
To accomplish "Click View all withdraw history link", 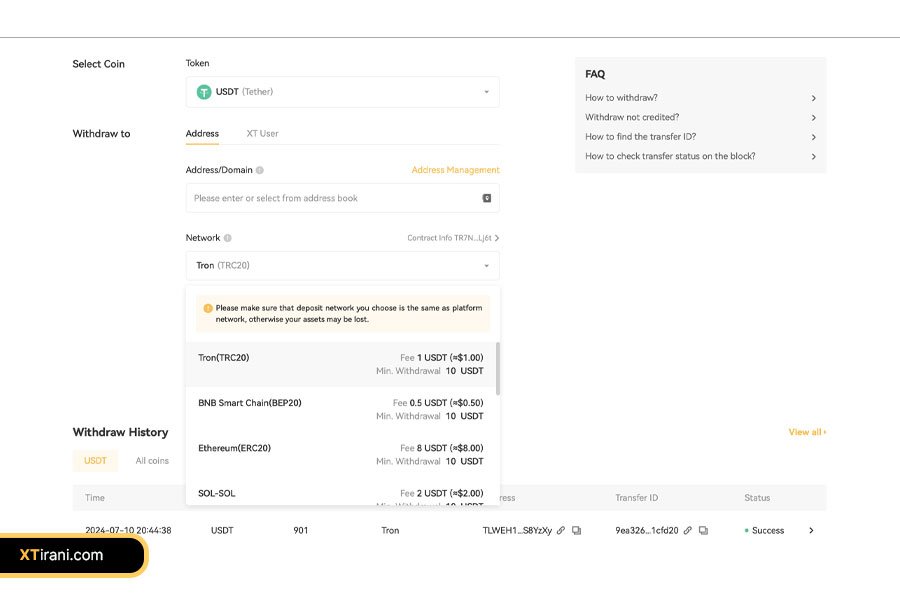I will pyautogui.click(x=807, y=432).
